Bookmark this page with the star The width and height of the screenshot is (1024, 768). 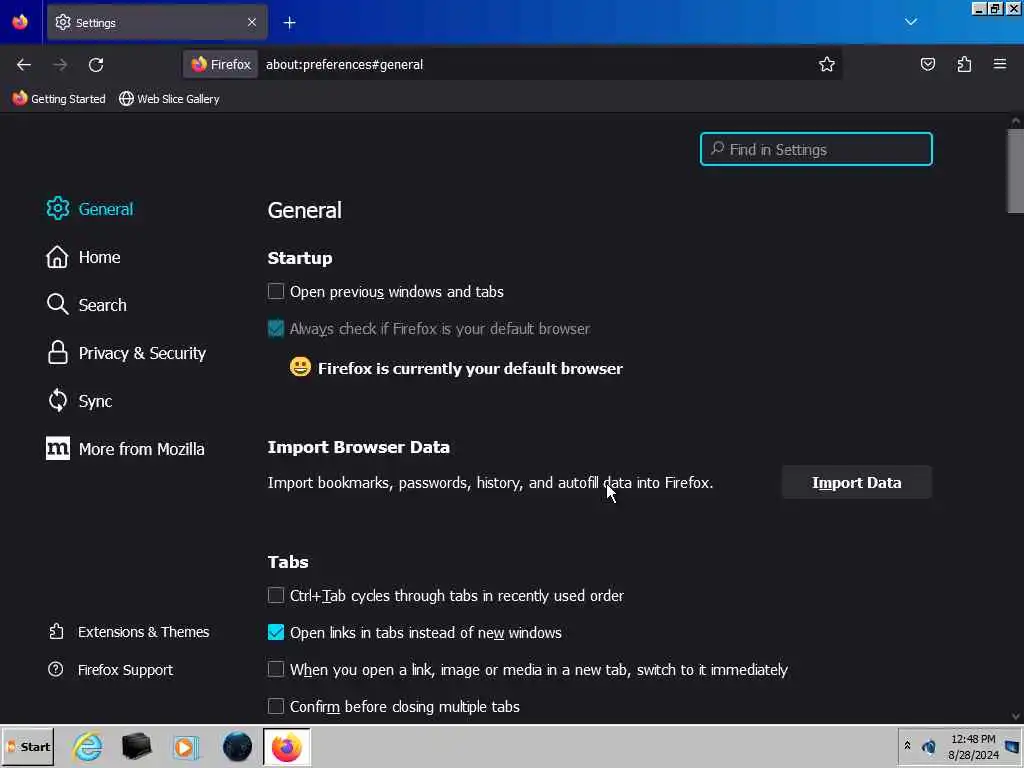click(x=827, y=64)
